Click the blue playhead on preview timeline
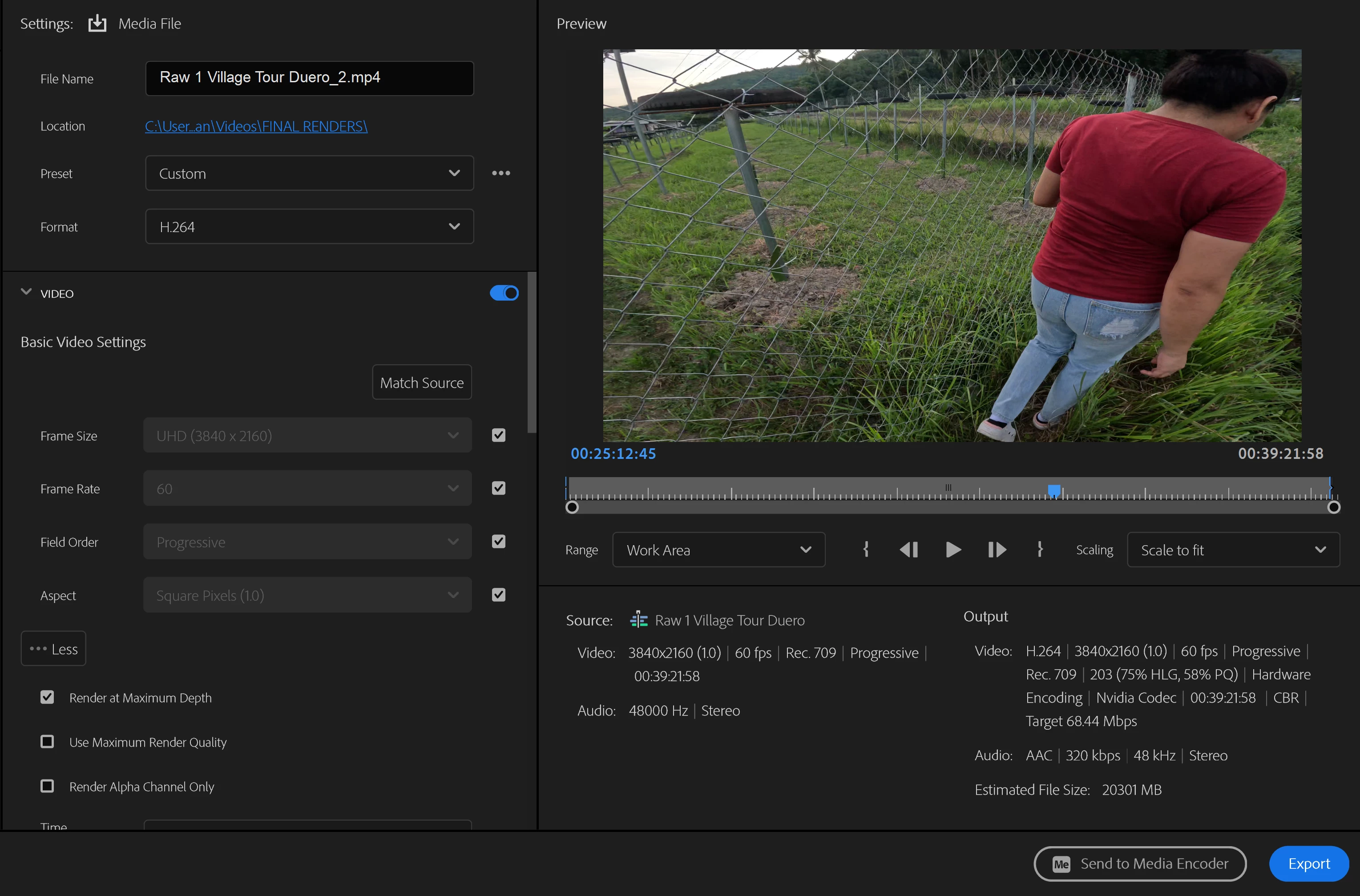The image size is (1360, 896). tap(1054, 490)
